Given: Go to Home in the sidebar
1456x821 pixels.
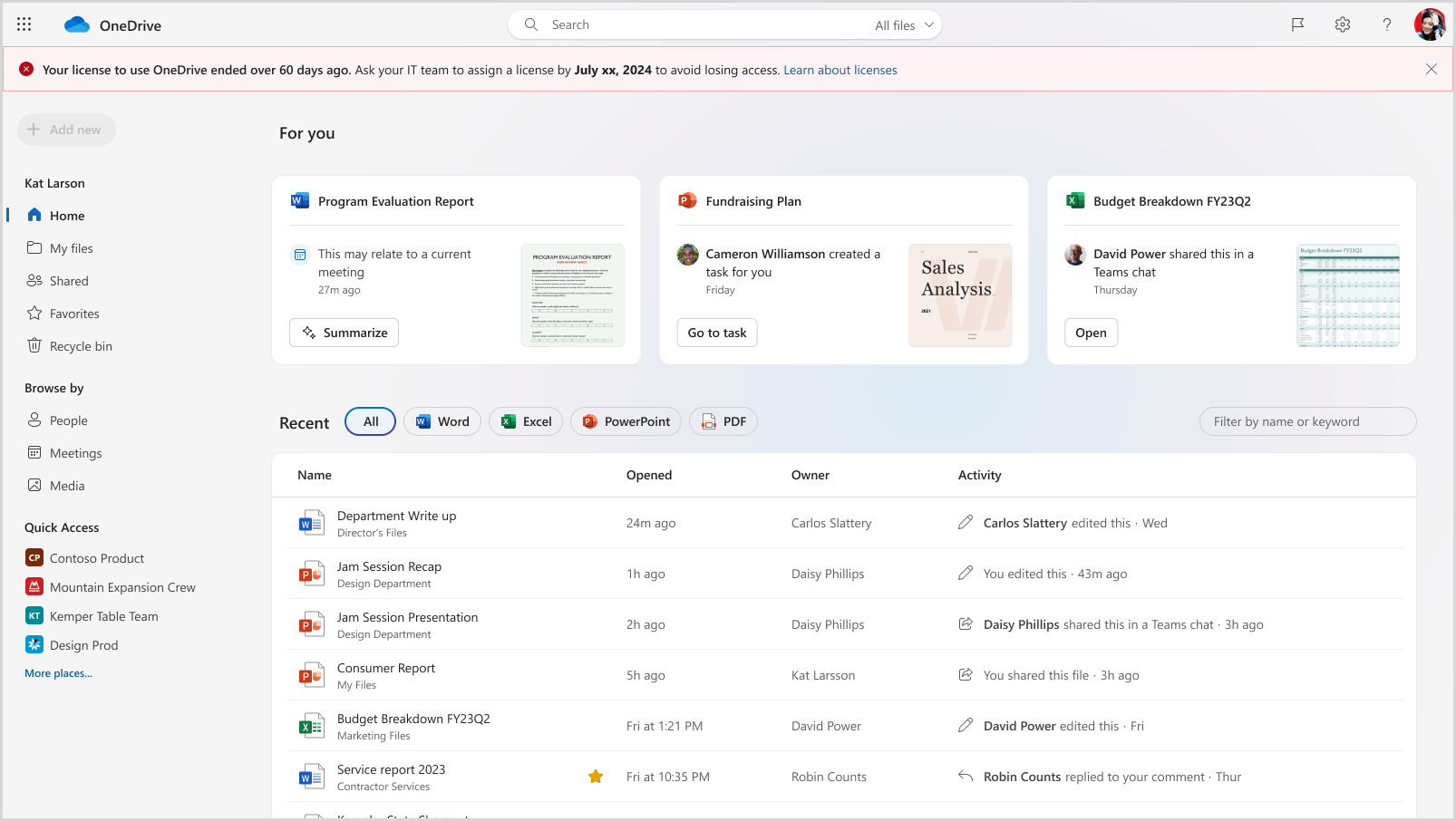Looking at the screenshot, I should [67, 216].
